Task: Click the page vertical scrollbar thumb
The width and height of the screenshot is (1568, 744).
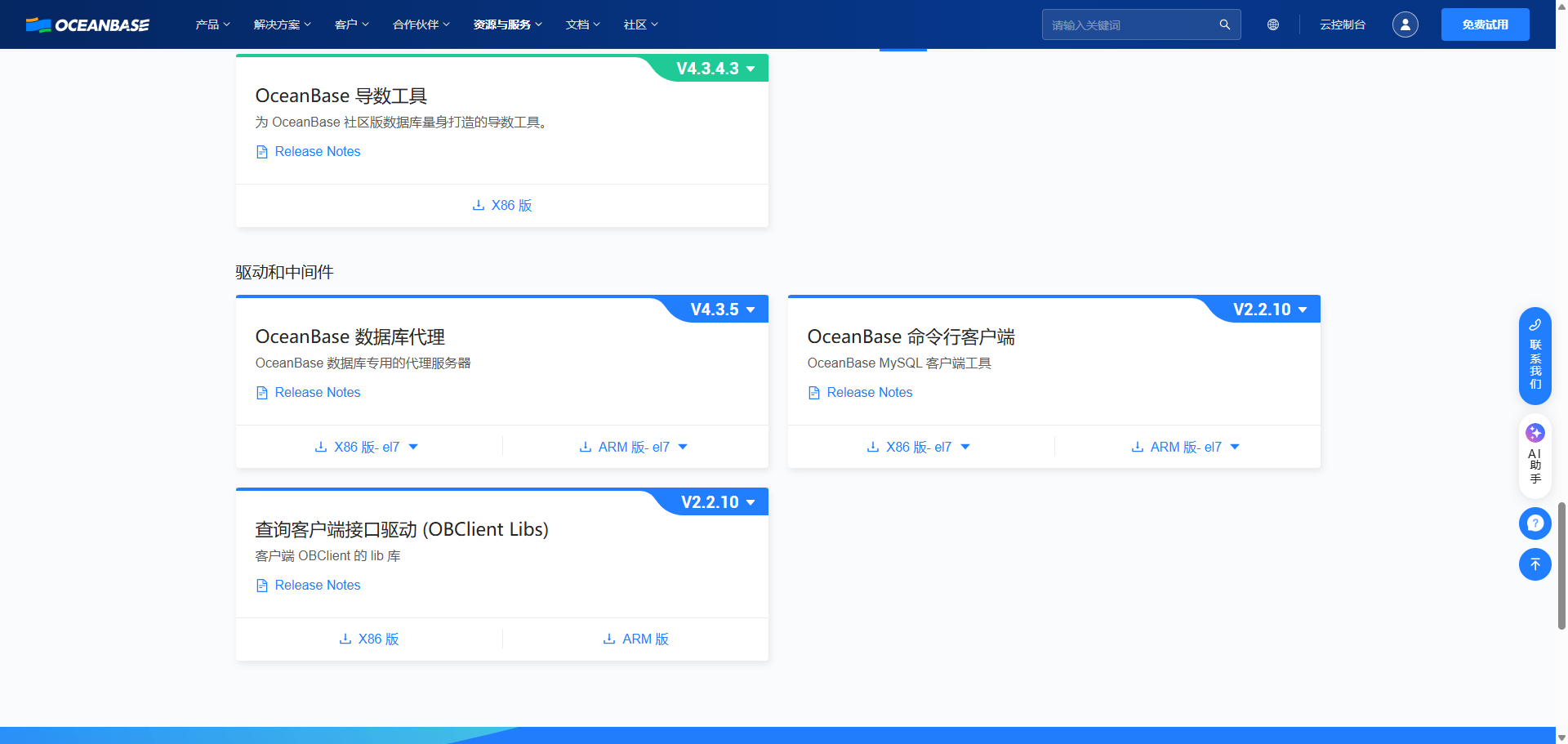Action: 1561,565
